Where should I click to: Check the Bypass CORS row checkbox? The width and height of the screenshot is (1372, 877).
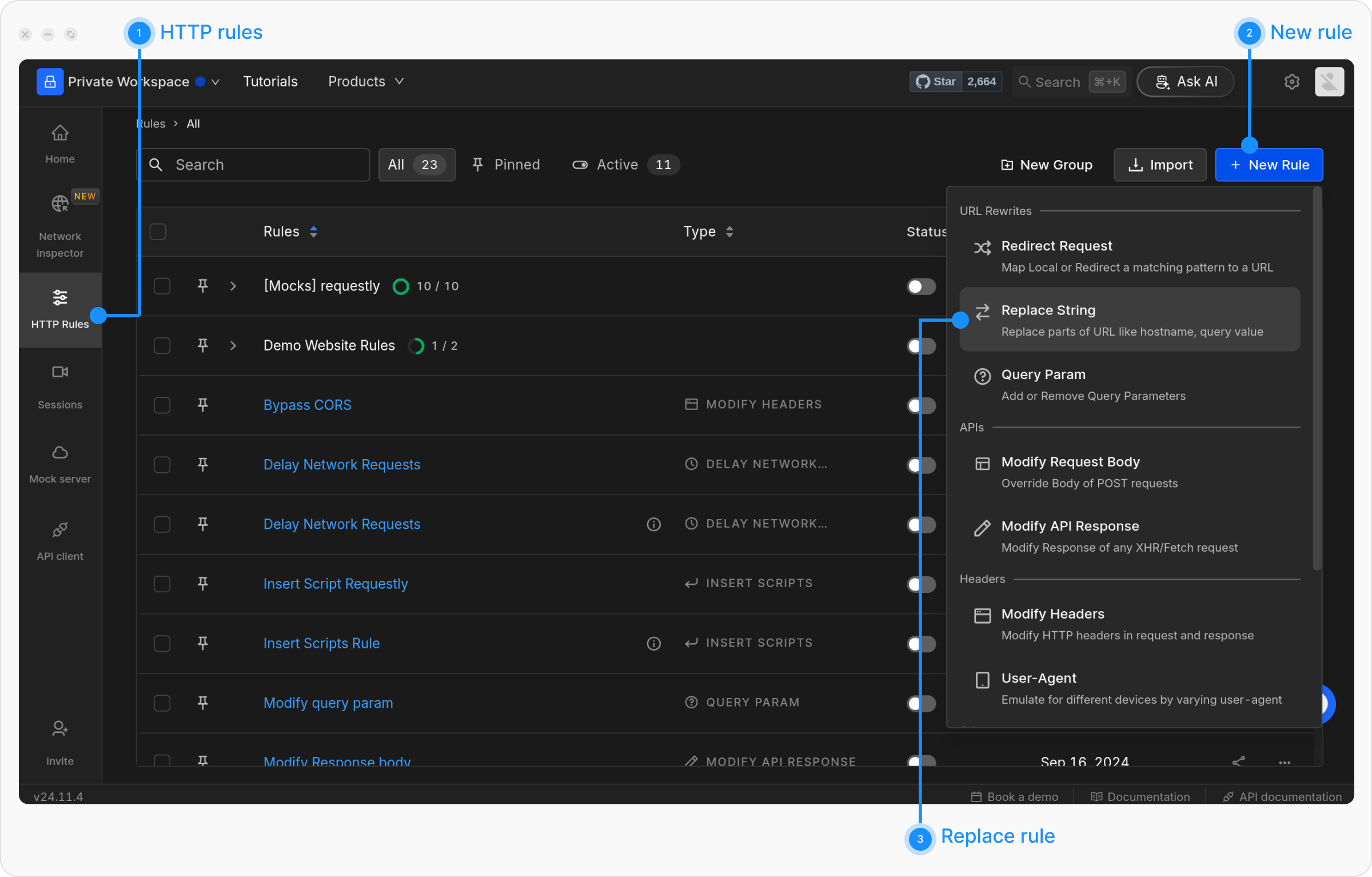[x=162, y=405]
